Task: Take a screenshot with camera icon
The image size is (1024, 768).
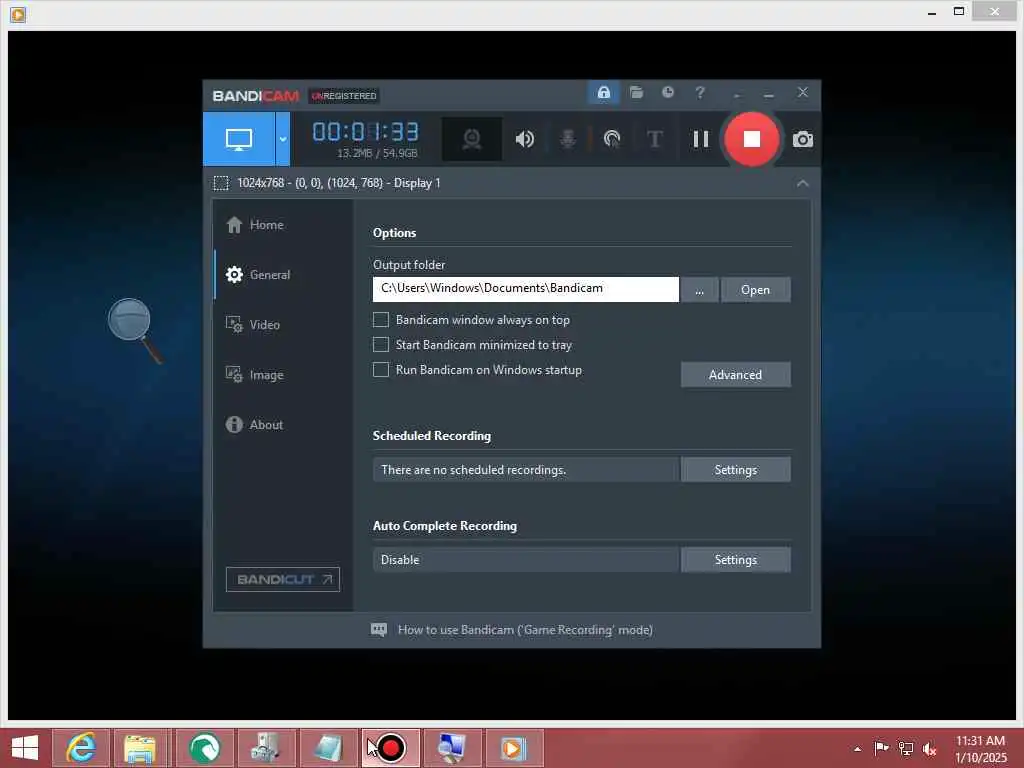Action: 803,139
